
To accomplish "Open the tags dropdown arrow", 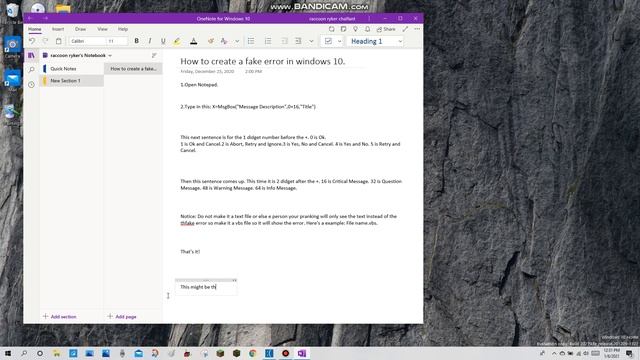I will point(339,41).
